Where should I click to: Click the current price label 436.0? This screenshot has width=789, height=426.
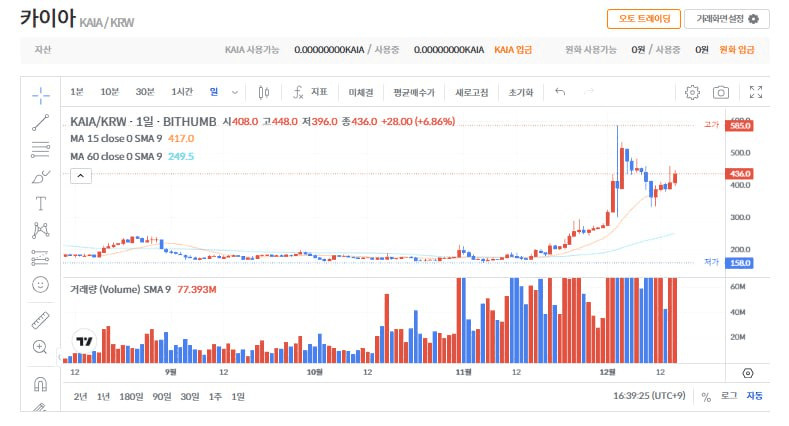(739, 174)
